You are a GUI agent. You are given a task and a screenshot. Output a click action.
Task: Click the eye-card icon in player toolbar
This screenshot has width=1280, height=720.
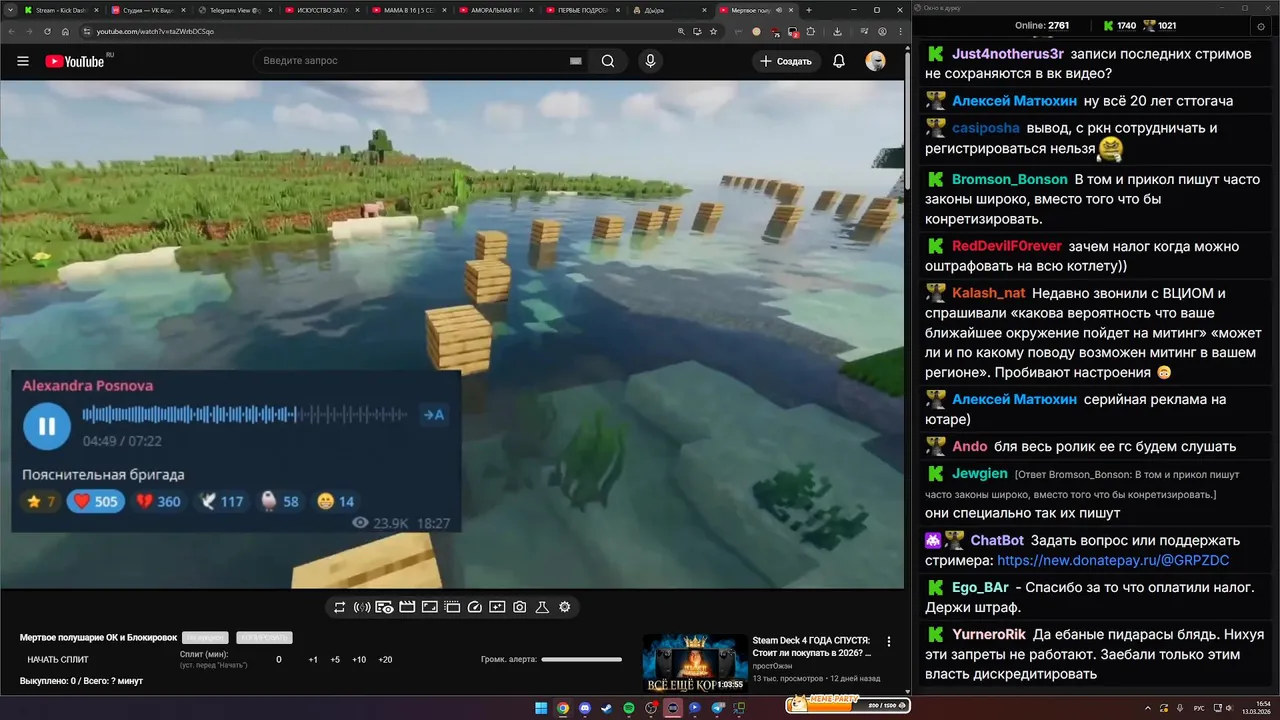coord(384,607)
